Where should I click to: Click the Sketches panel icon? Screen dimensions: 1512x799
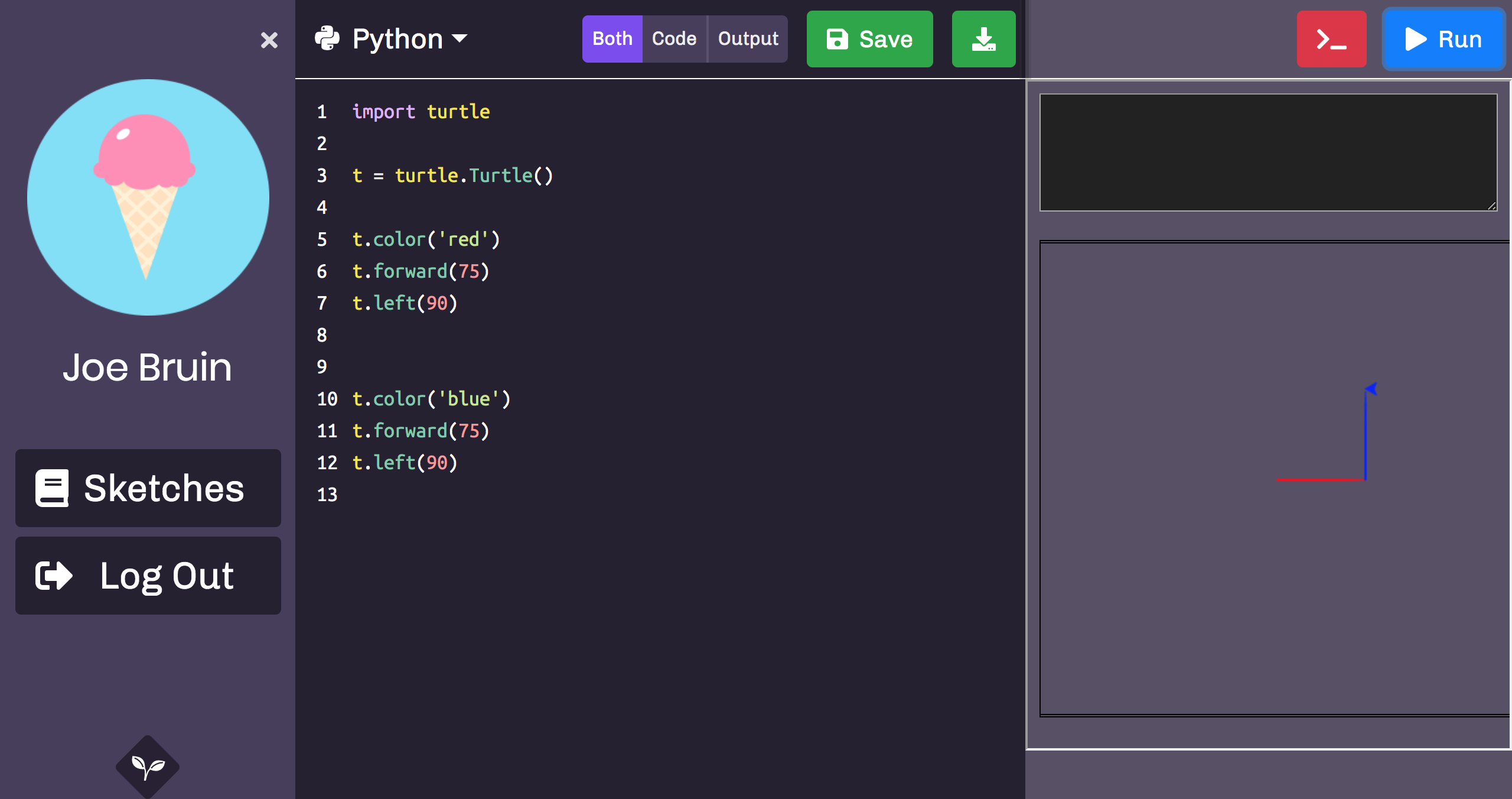(x=52, y=489)
